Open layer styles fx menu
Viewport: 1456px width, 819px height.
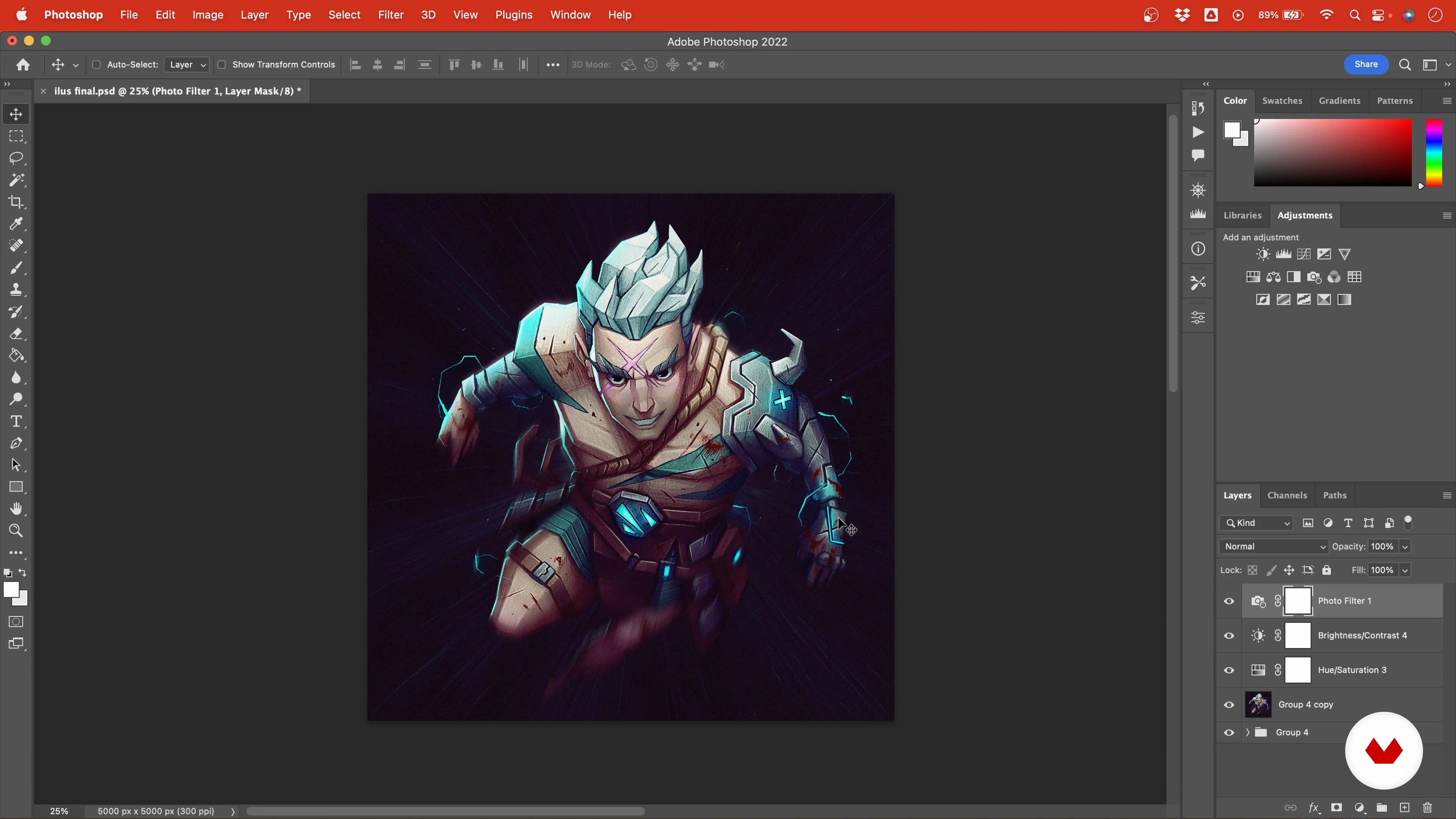[x=1313, y=808]
